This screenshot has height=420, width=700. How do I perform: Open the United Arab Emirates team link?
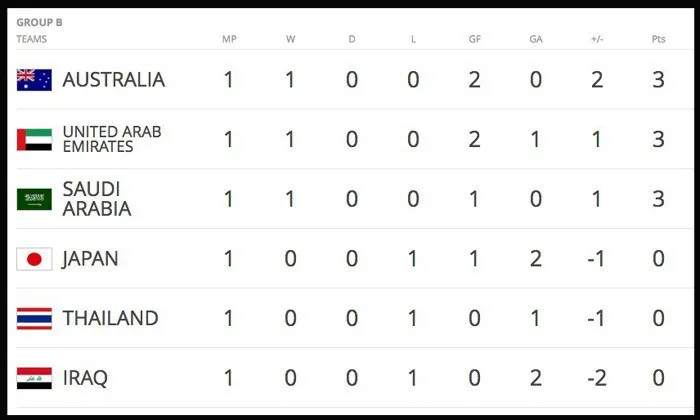point(111,139)
